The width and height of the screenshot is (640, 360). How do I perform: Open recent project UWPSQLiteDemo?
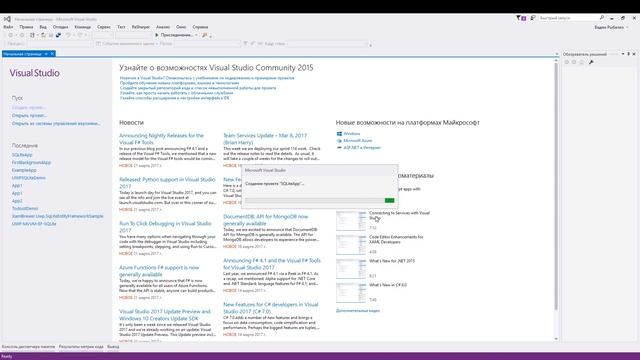[x=29, y=178]
